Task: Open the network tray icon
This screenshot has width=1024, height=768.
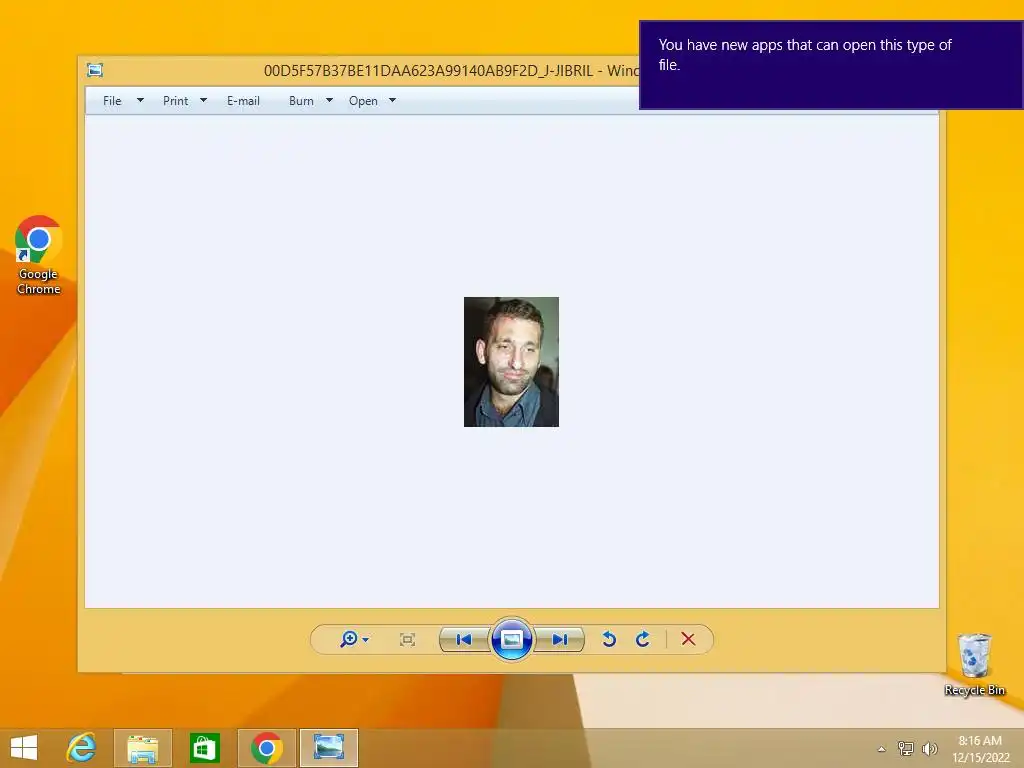Action: pos(906,748)
